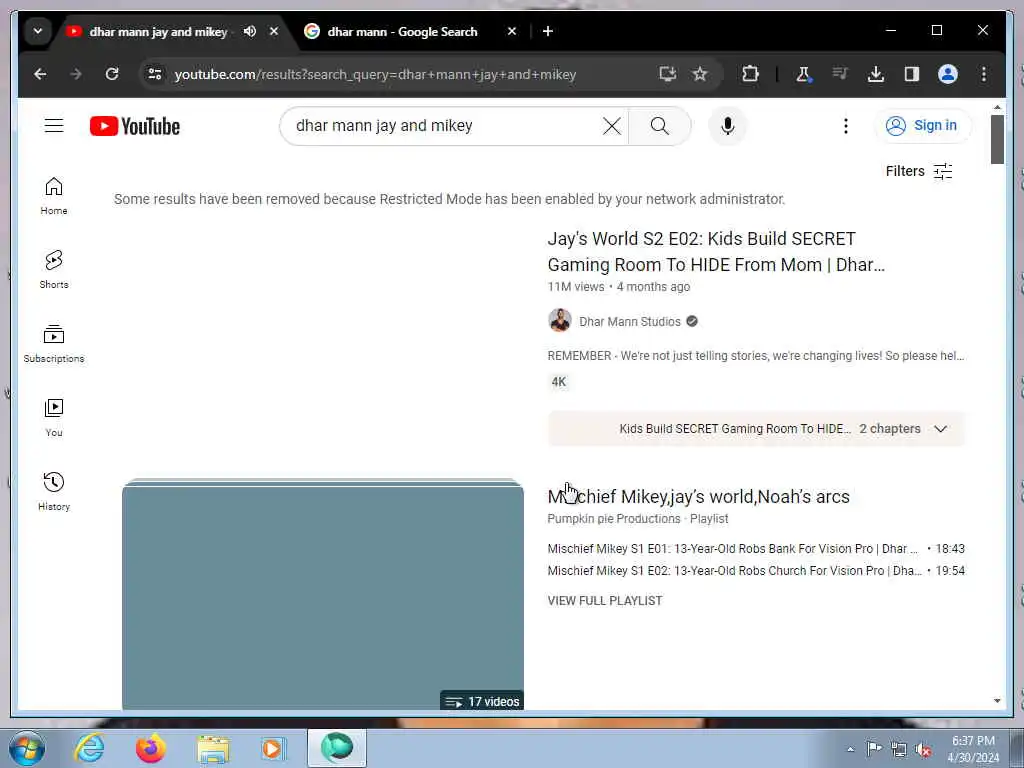Click the Dhar Mann Studios avatar

coord(560,321)
